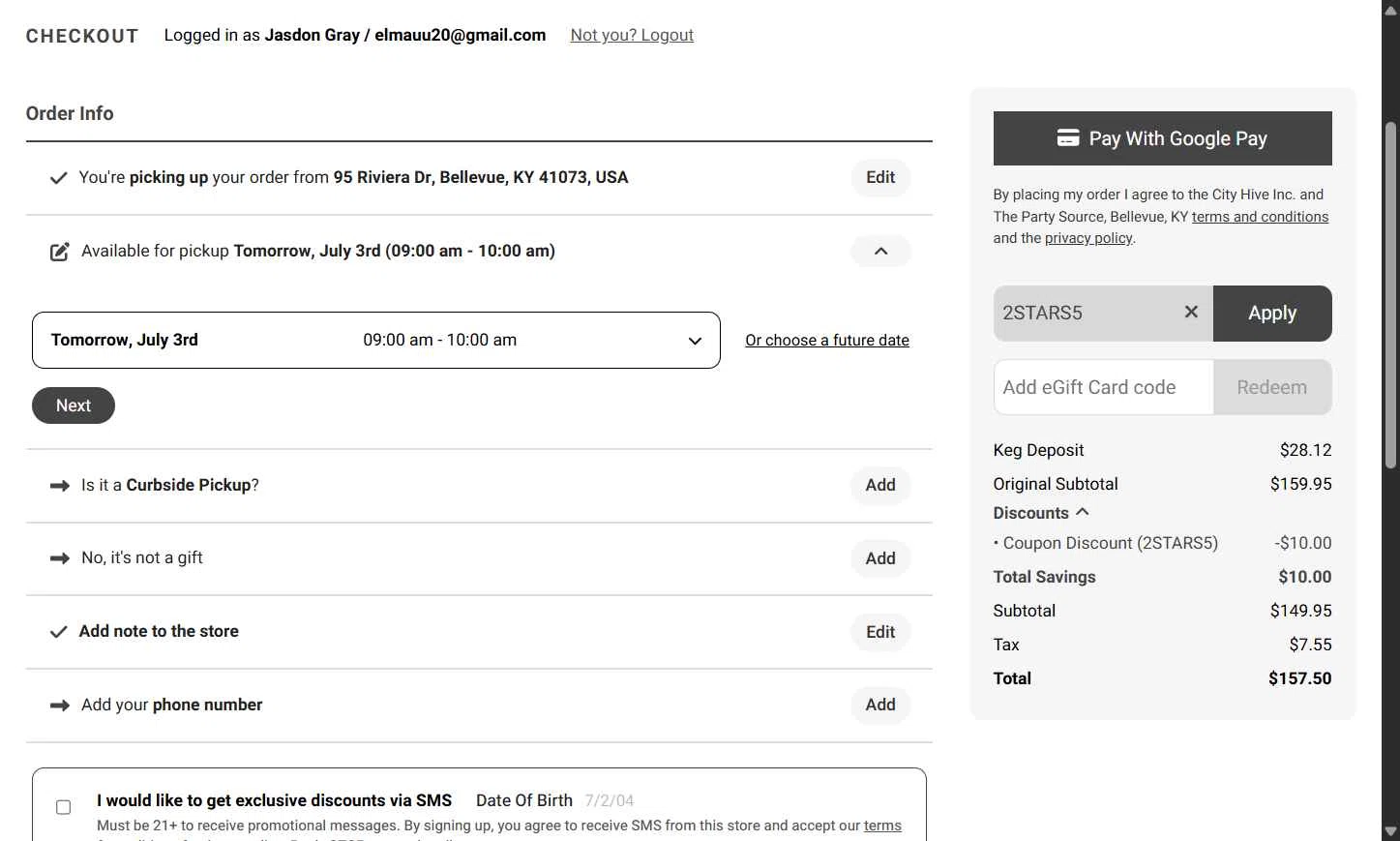Screen dimensions: 1400x841
Task: Add your phone number
Action: pyautogui.click(x=880, y=705)
